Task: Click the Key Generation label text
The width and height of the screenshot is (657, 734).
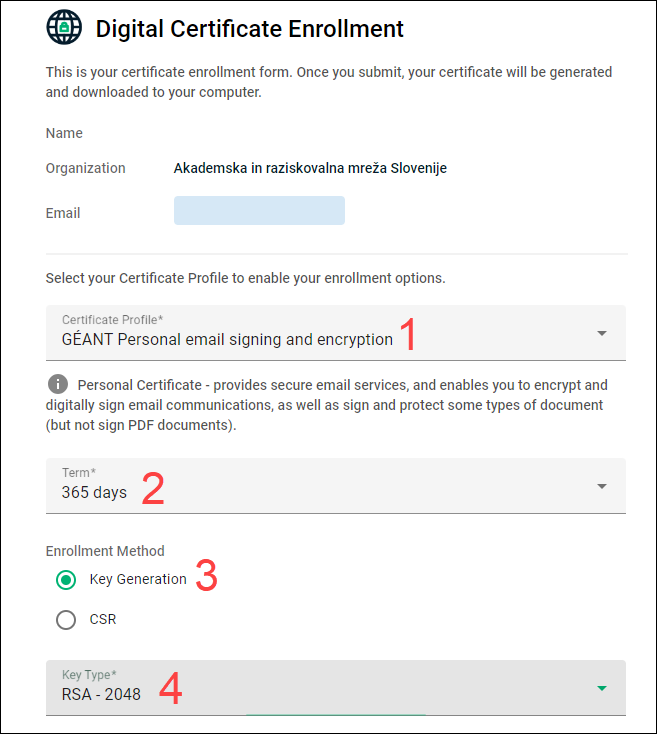Action: tap(138, 579)
